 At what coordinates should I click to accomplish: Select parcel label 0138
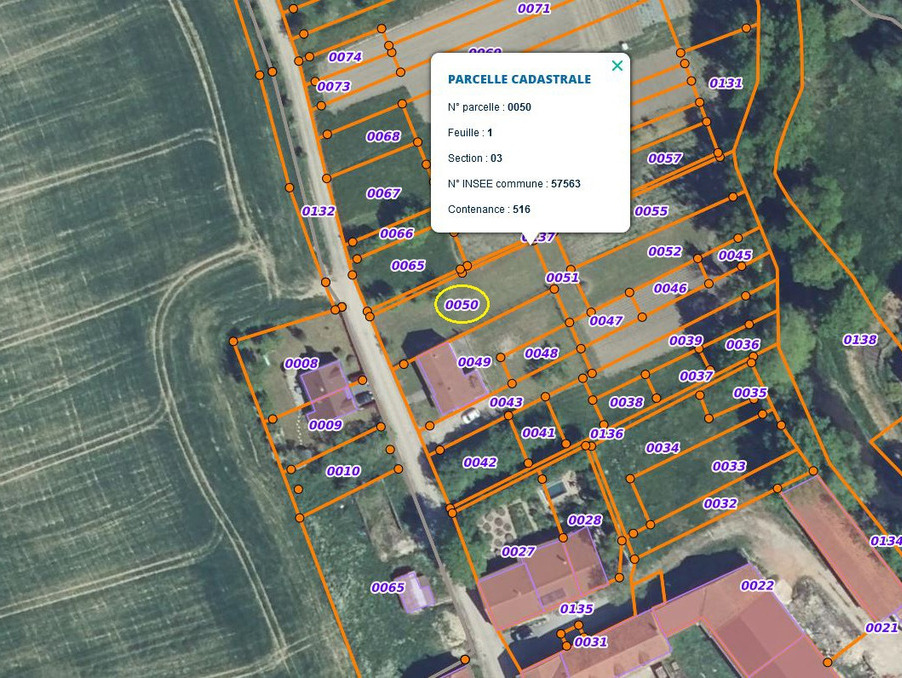click(x=860, y=340)
